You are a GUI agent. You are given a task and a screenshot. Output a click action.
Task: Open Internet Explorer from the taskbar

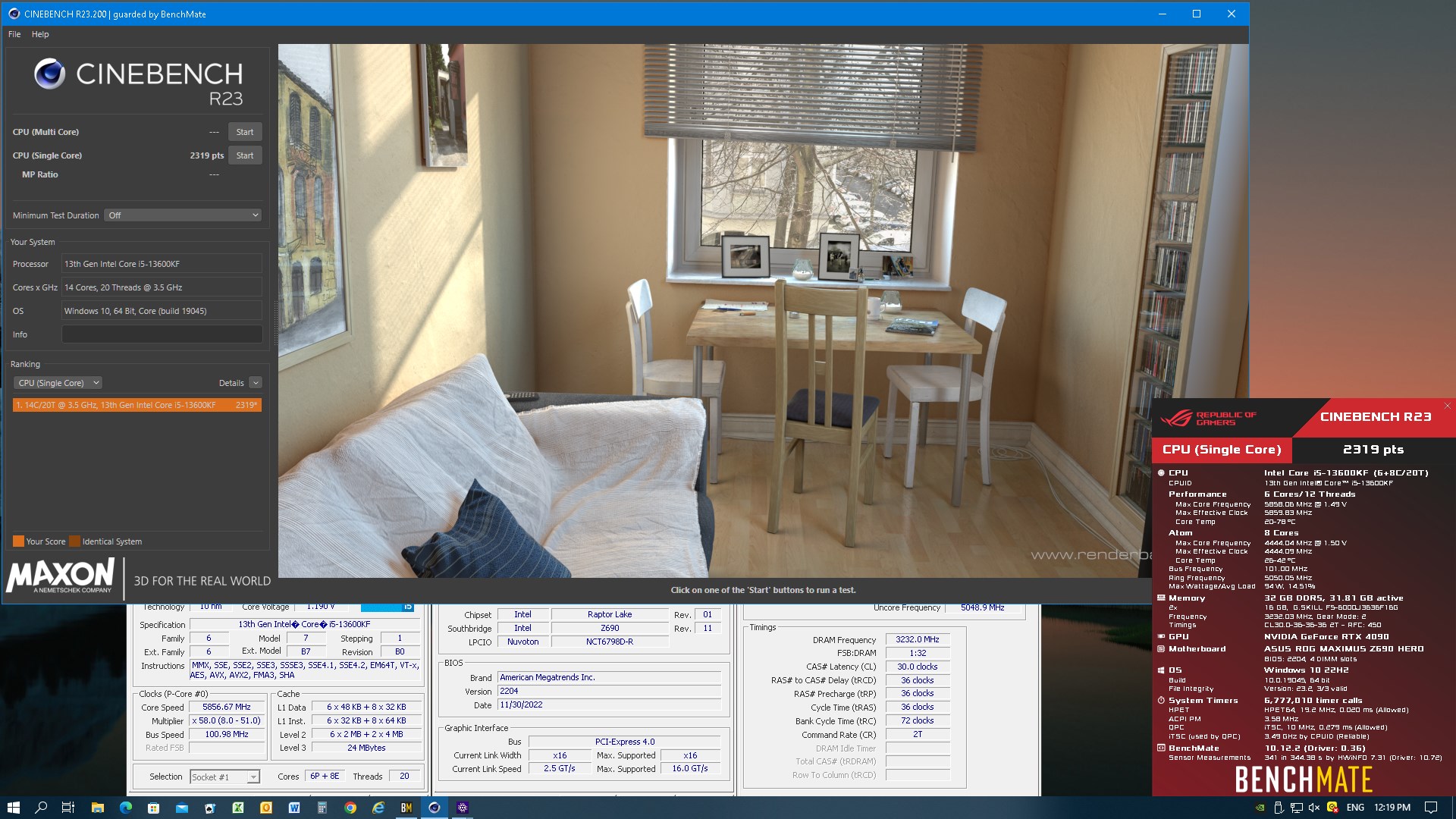(378, 808)
